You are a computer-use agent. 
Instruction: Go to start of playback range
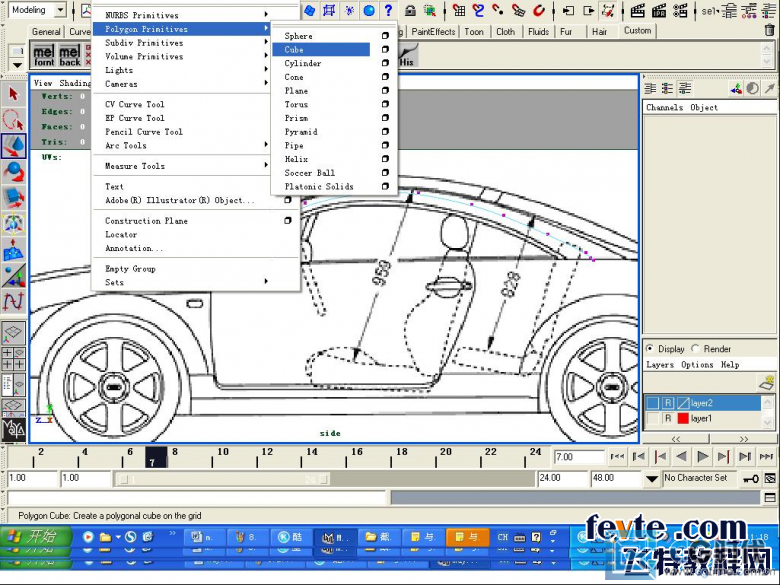(x=617, y=456)
